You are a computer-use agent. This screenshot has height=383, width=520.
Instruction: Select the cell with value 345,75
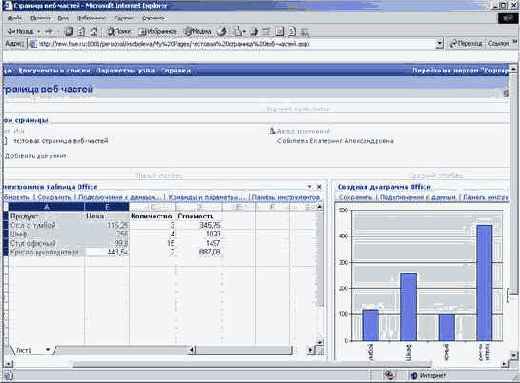pyautogui.click(x=198, y=225)
